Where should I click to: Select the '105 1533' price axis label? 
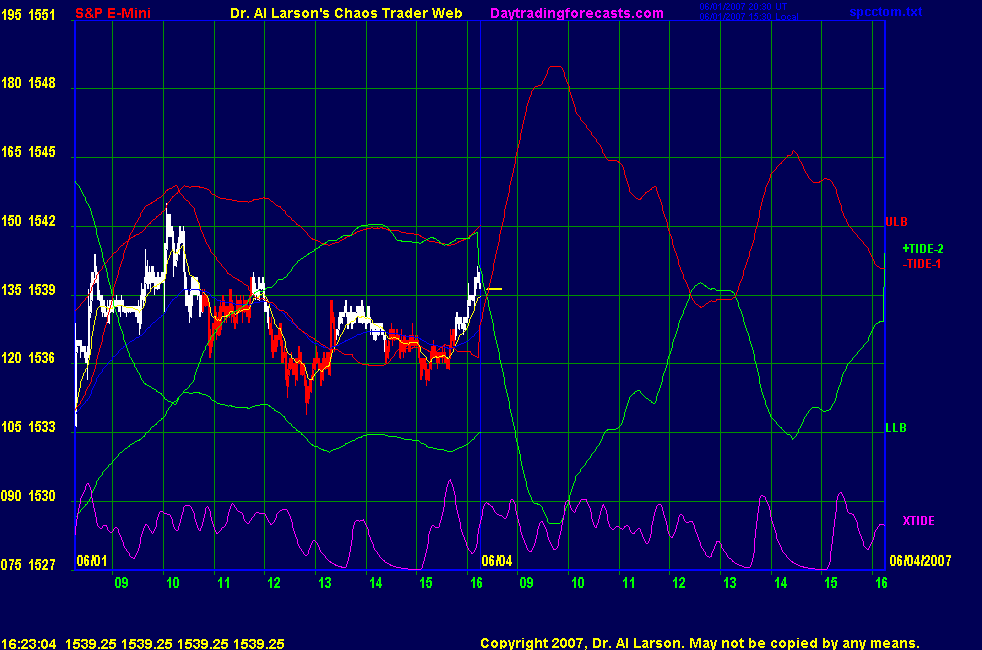[x=28, y=426]
